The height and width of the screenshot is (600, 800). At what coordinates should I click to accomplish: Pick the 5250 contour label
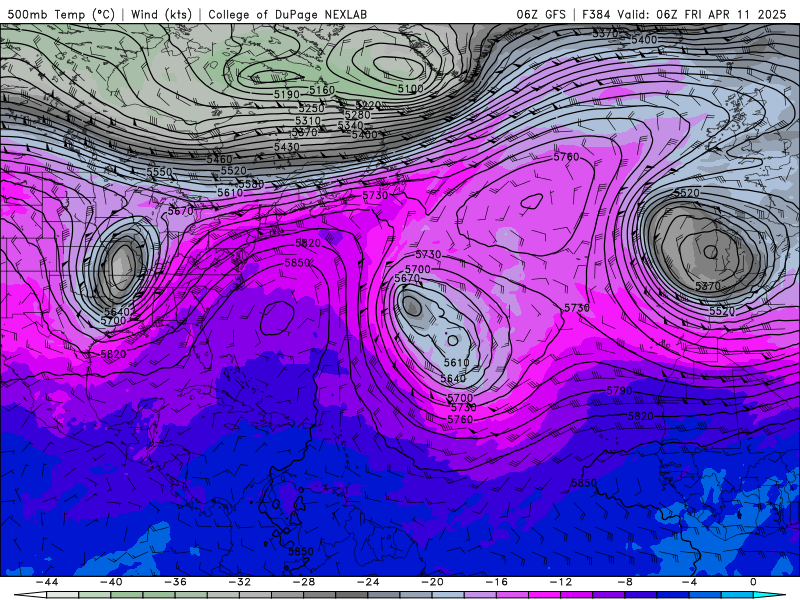[311, 108]
